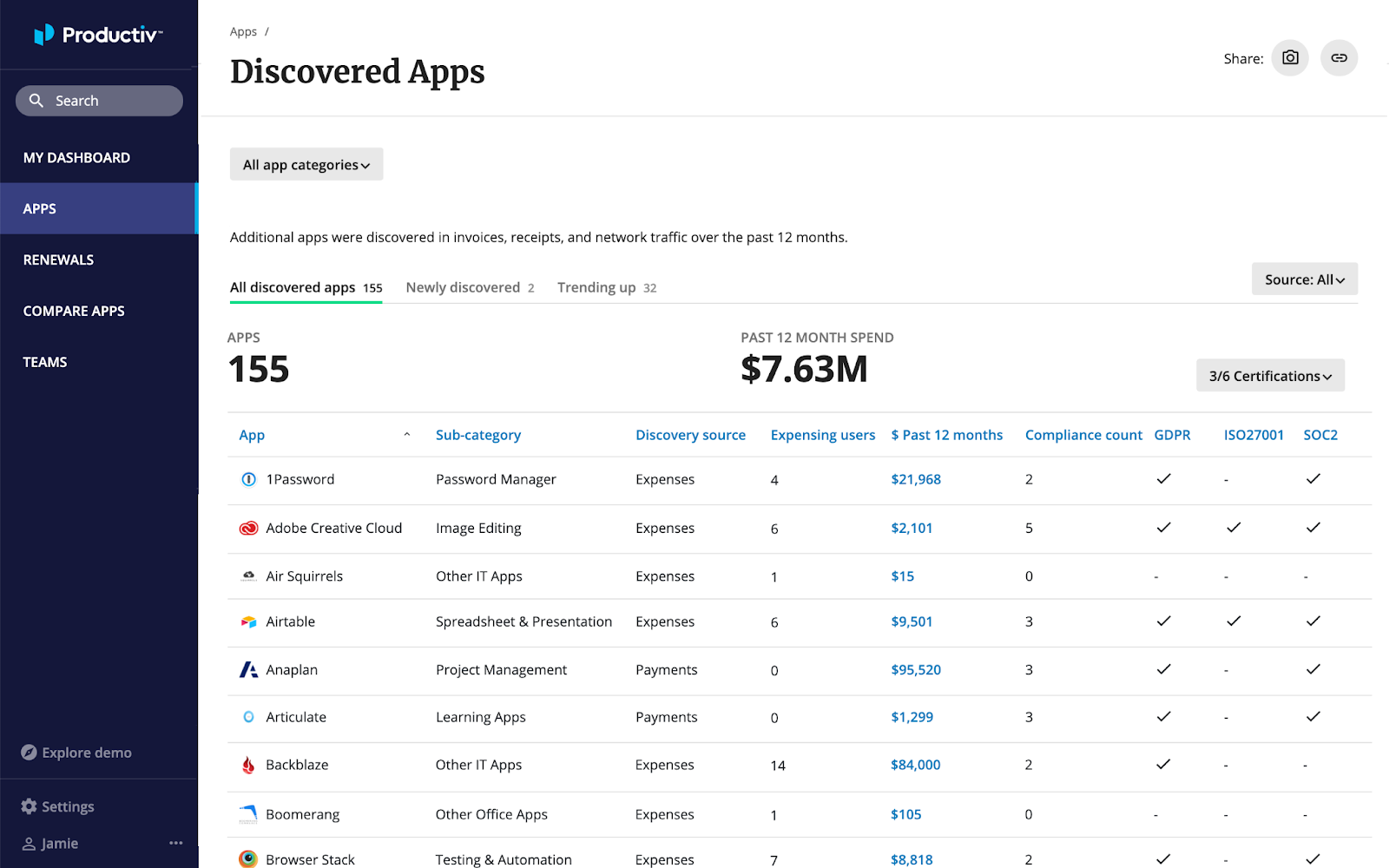Expand the Source: All filter
Image resolution: width=1389 pixels, height=868 pixels.
pos(1304,279)
